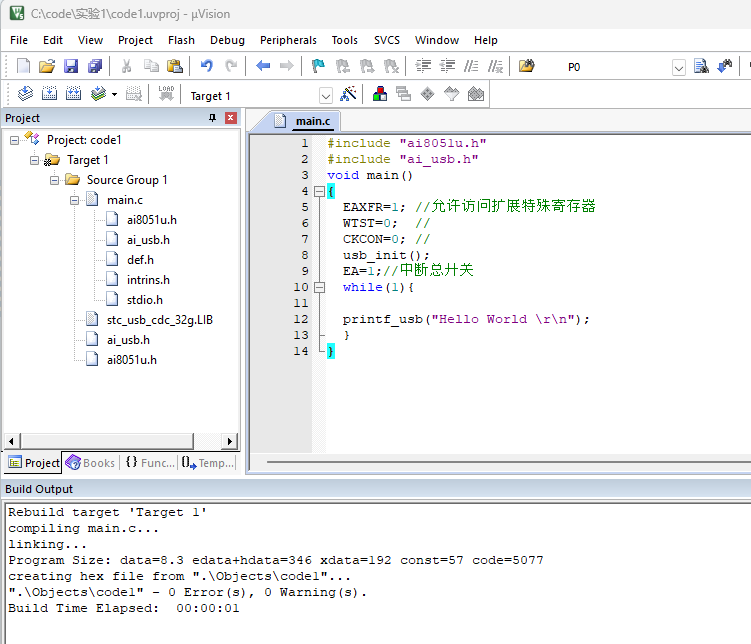Download code to flash memory

[x=166, y=94]
